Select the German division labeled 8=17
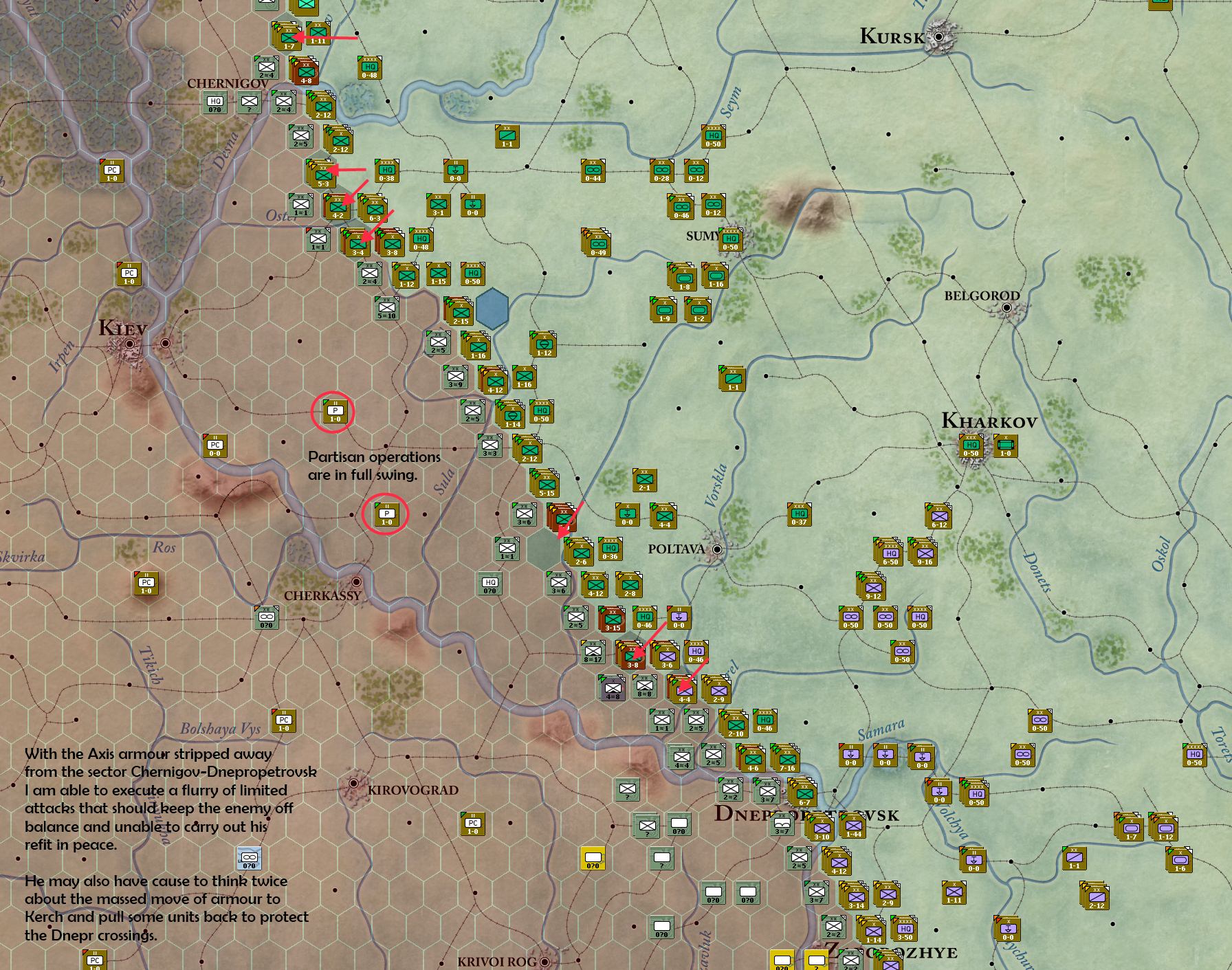Screen dimensions: 1232x970 pyautogui.click(x=593, y=652)
